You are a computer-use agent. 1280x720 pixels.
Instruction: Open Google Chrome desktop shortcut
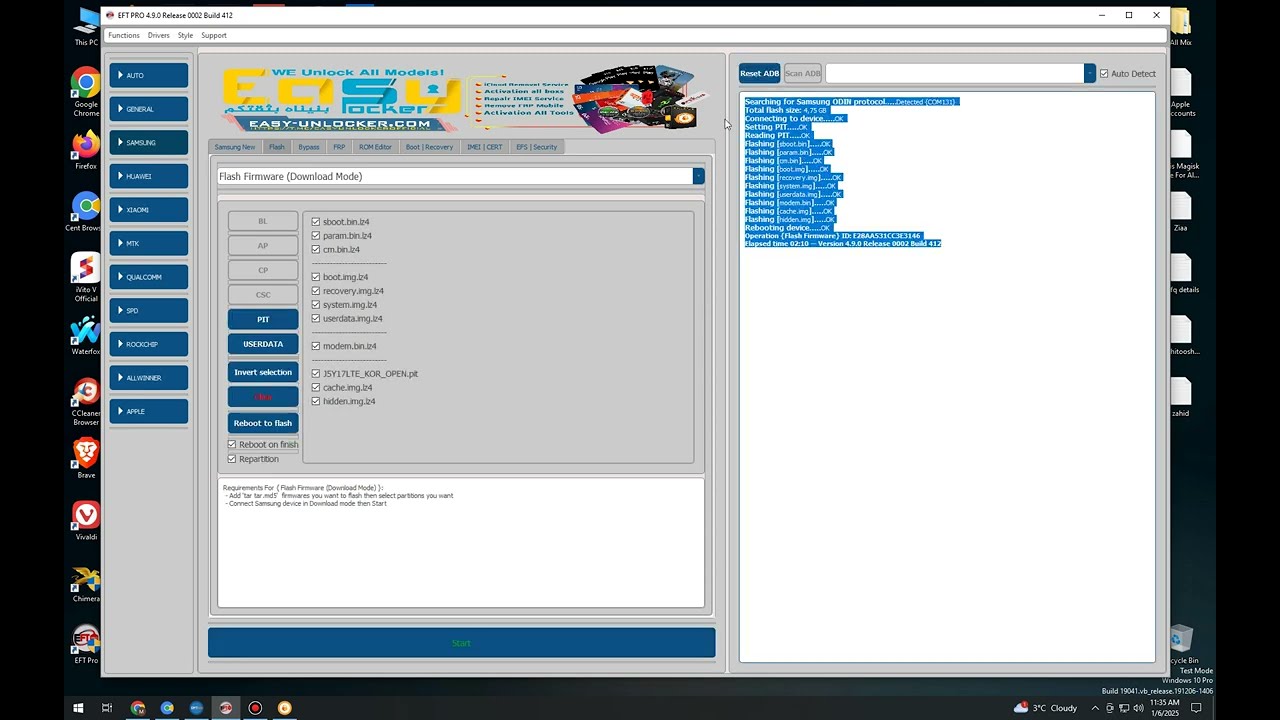click(86, 92)
